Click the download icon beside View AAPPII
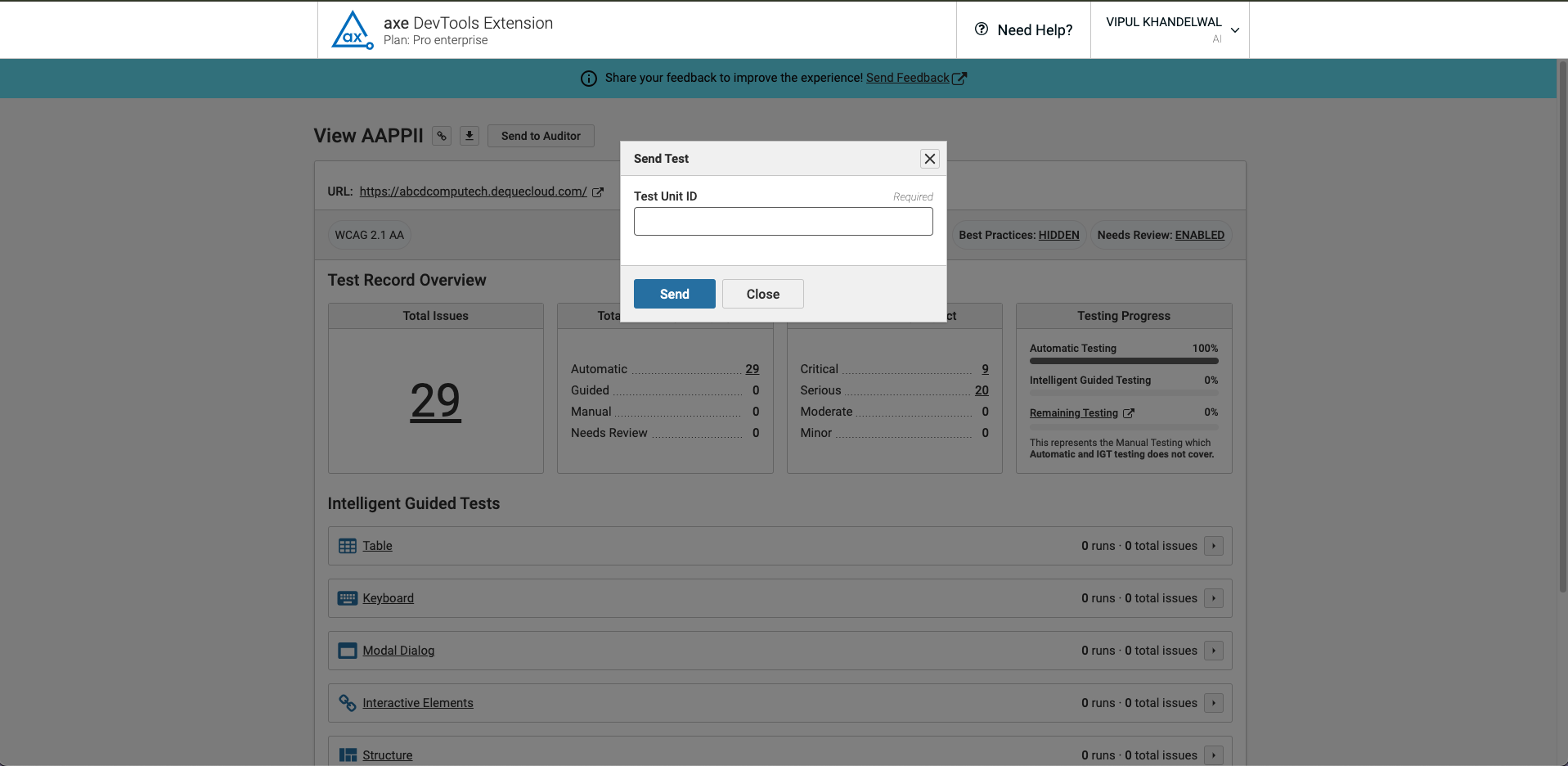The image size is (1568, 766). click(x=470, y=136)
